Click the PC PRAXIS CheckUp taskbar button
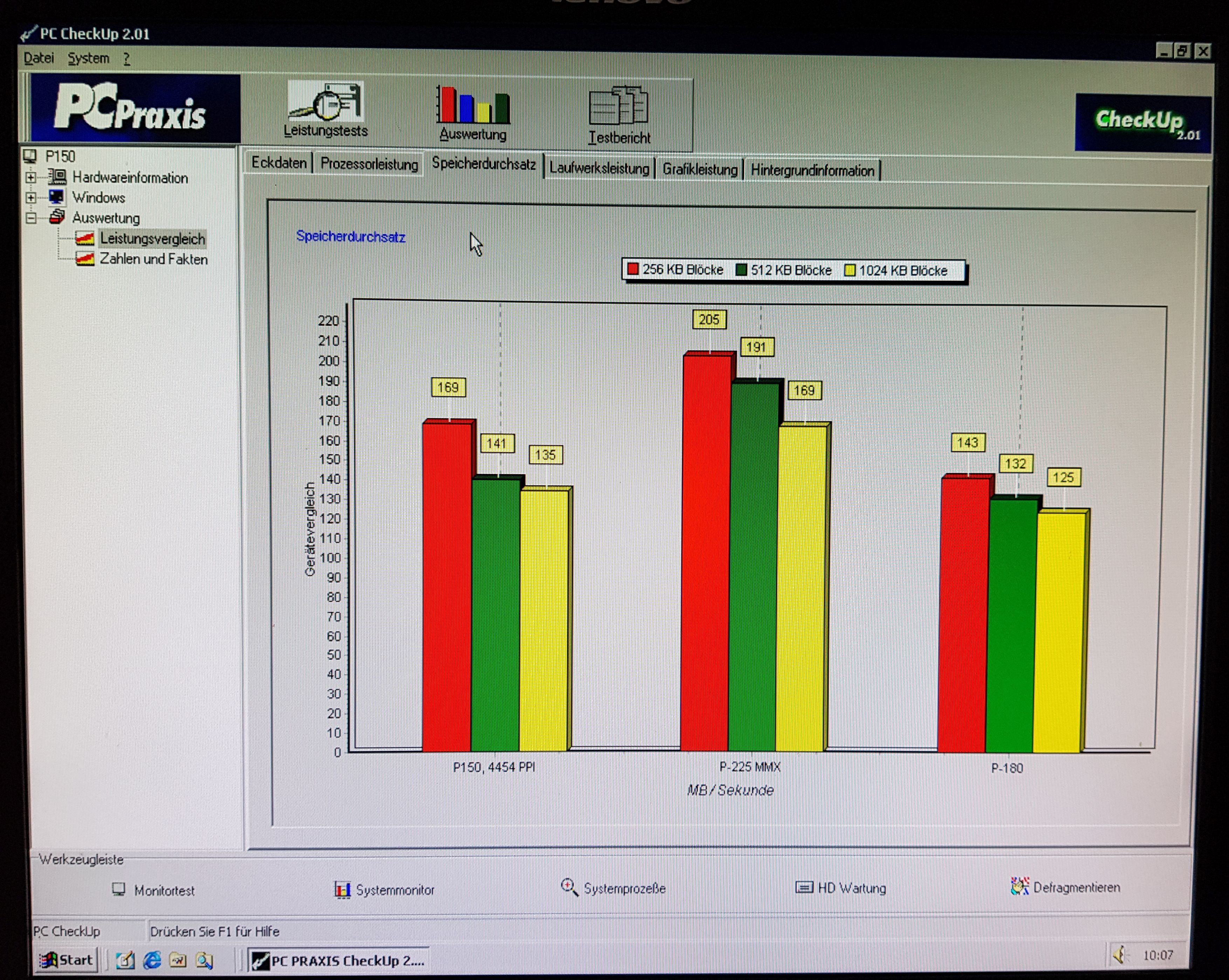1229x980 pixels. point(338,961)
